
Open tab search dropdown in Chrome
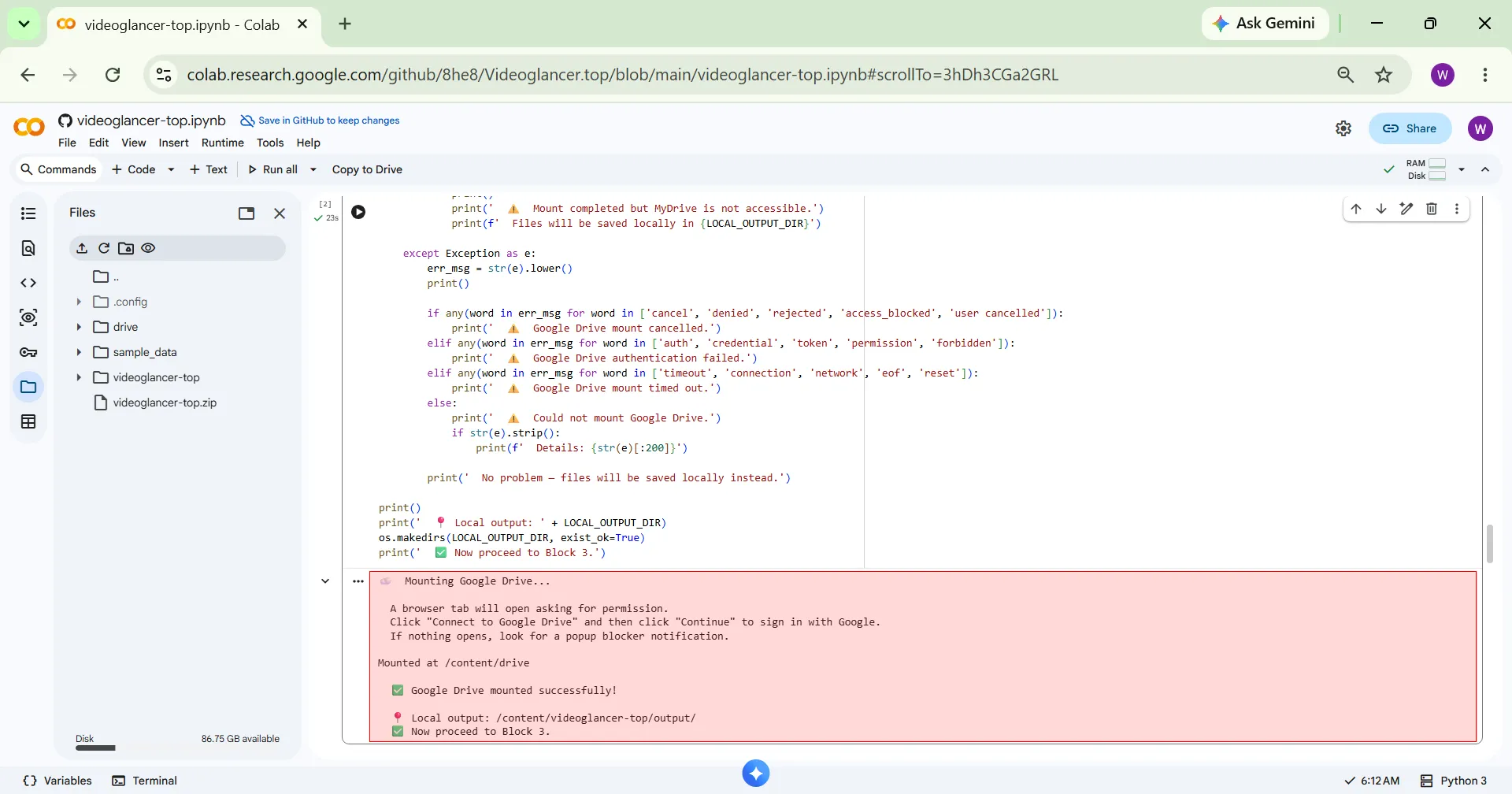pyautogui.click(x=24, y=24)
